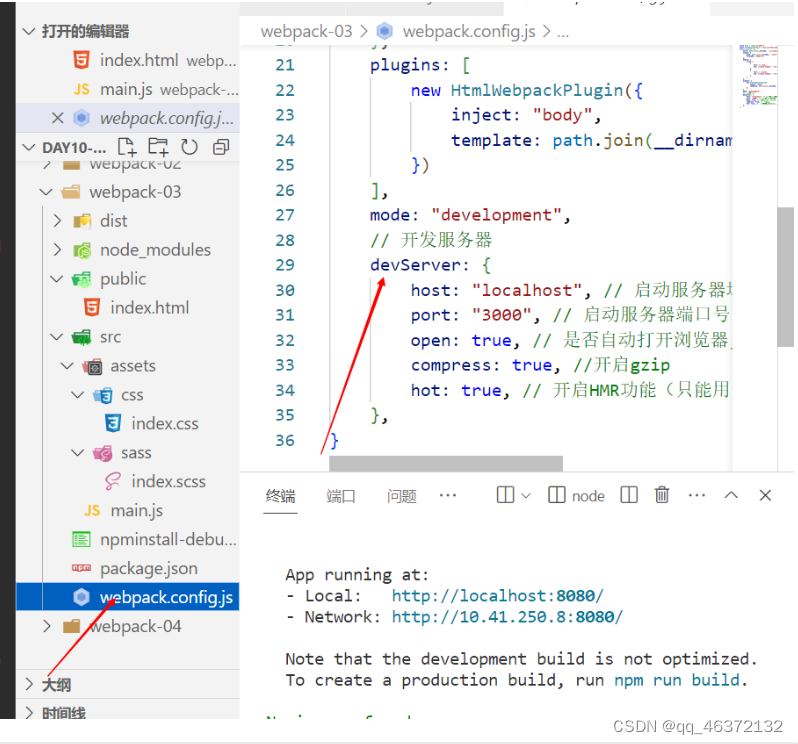Screen dimensions: 798x744
Task: Open main.js in the open editors list
Action: coord(127,90)
